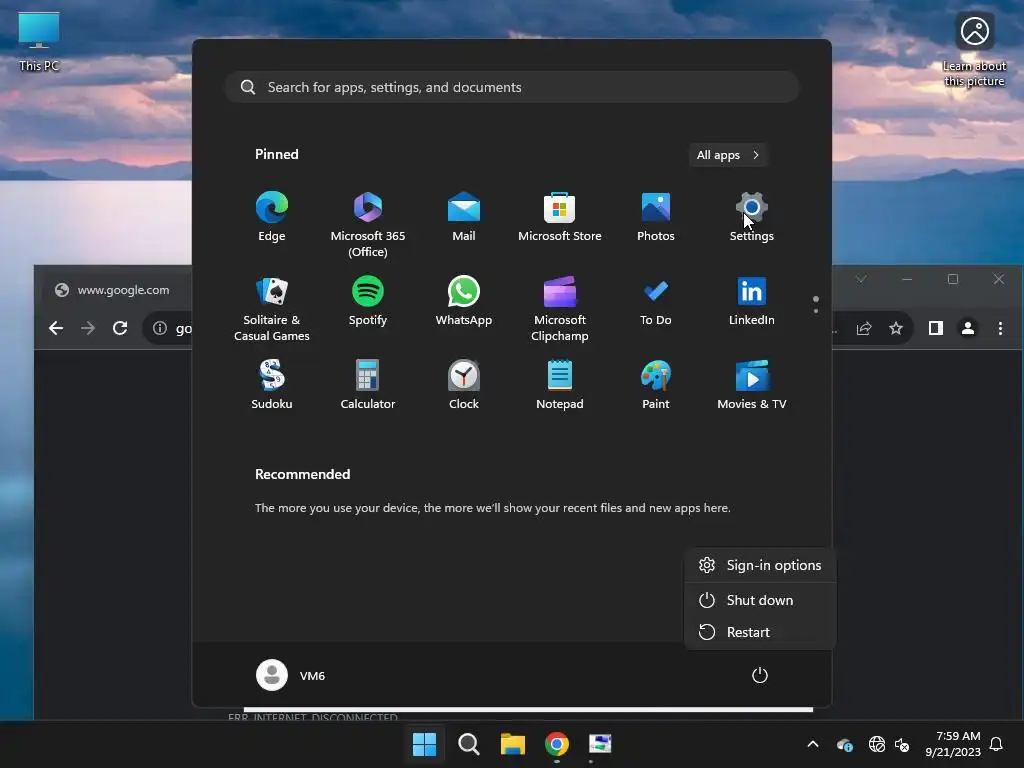
Task: Choose Sign-in options from power menu
Action: pyautogui.click(x=760, y=566)
